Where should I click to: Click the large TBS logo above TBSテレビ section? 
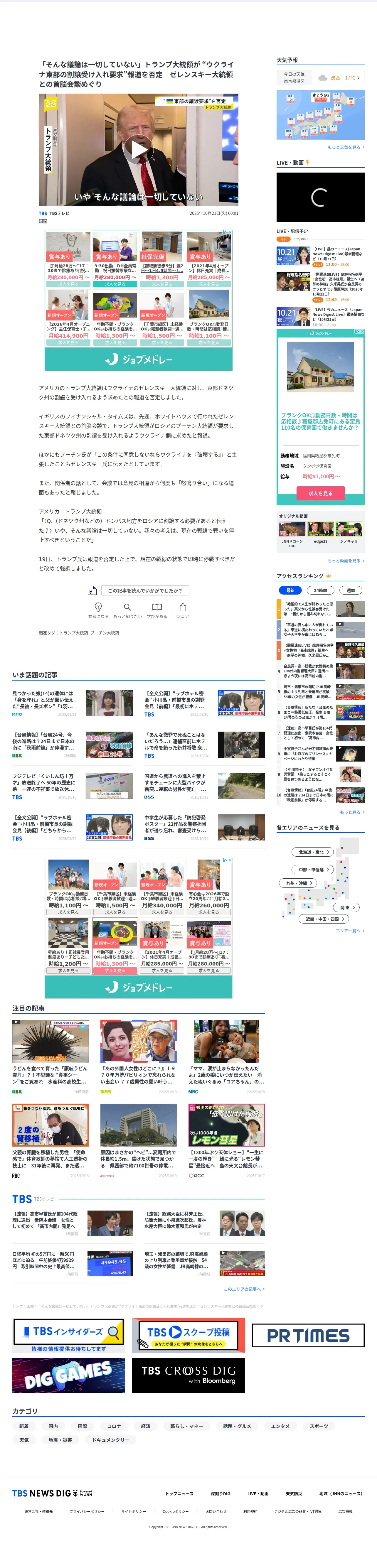22,1199
